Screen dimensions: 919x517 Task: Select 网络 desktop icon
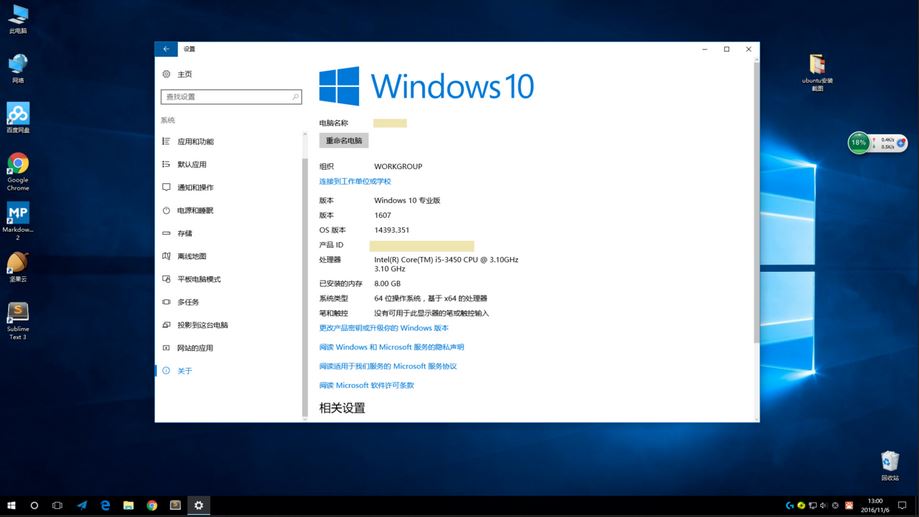pyautogui.click(x=18, y=69)
